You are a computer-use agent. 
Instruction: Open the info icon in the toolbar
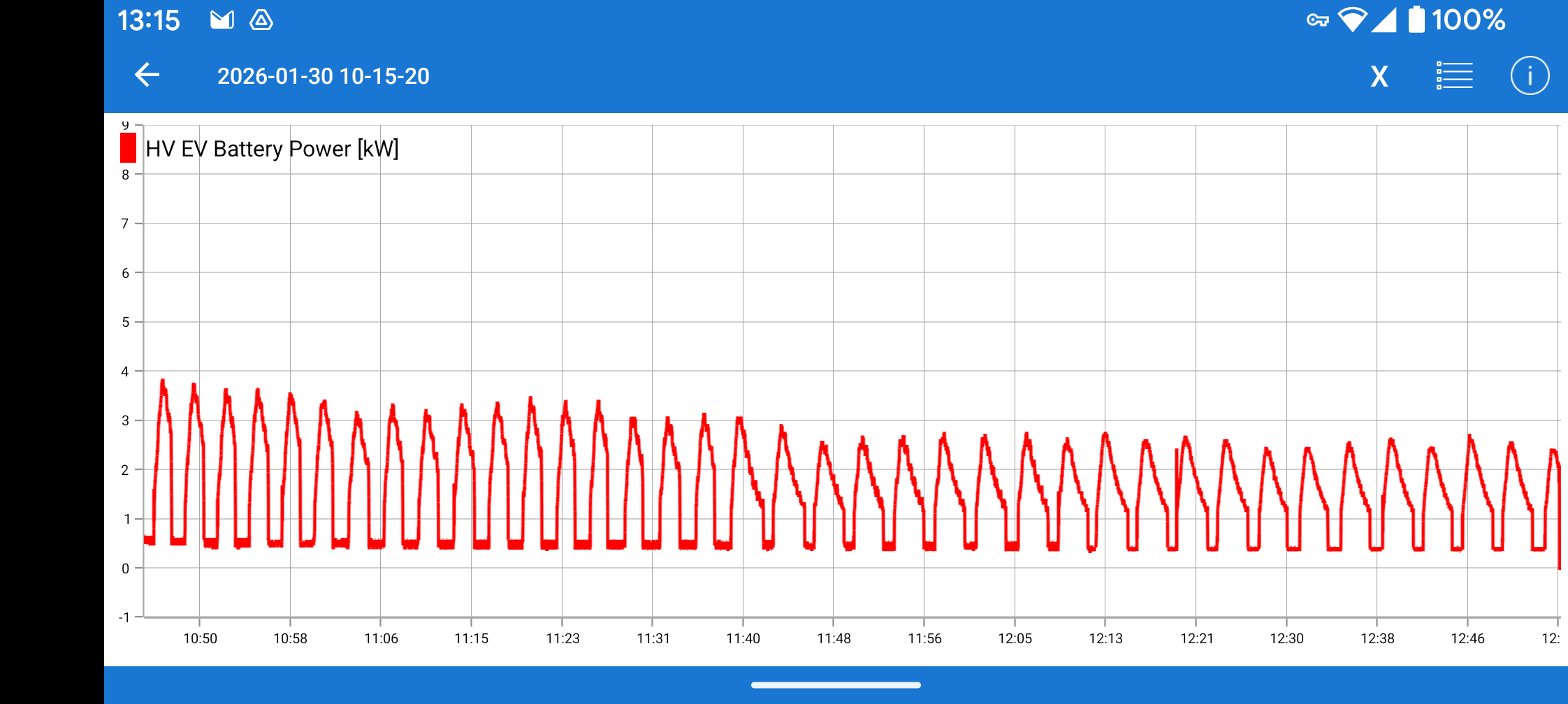point(1530,75)
